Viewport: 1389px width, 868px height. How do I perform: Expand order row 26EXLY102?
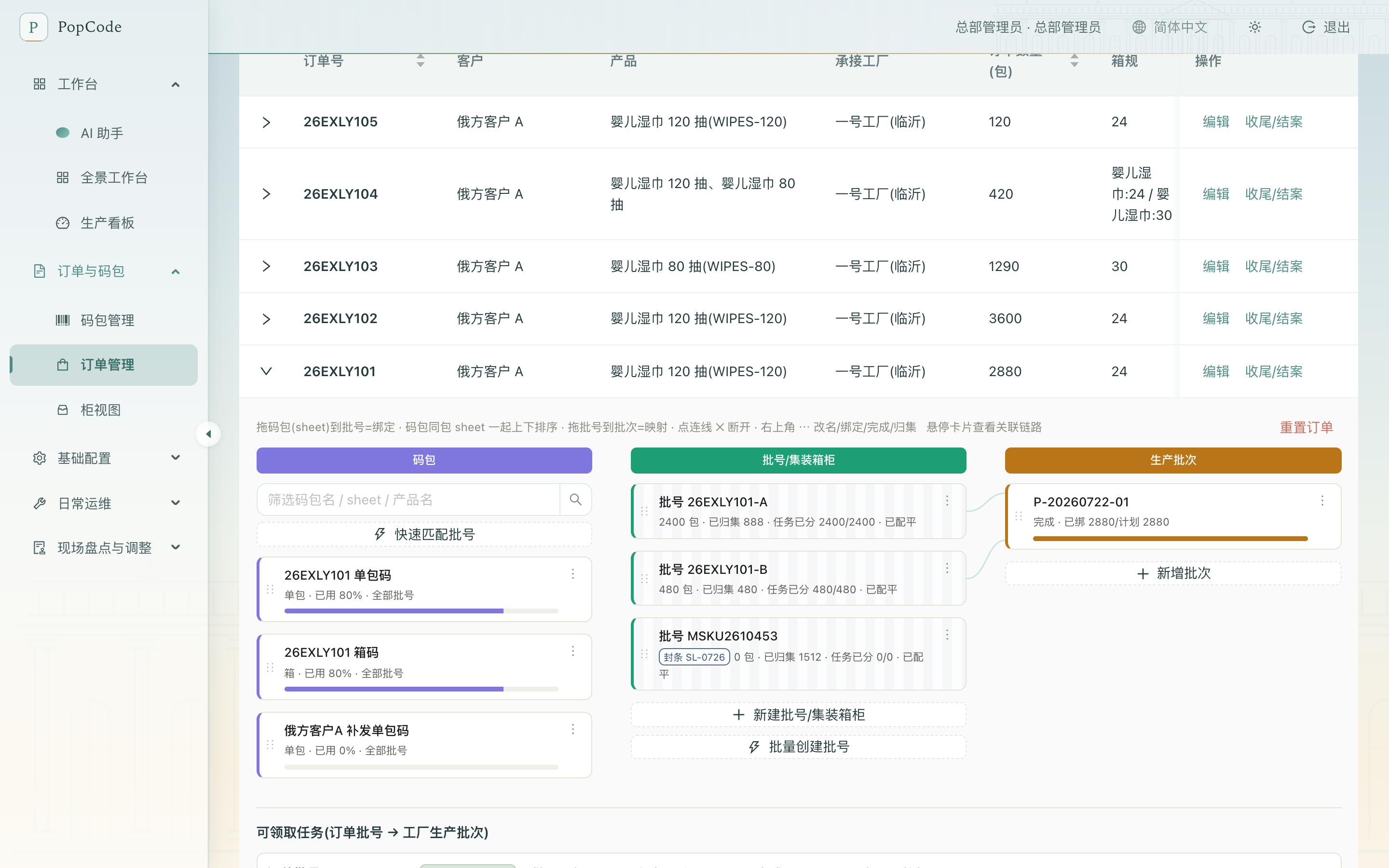(266, 319)
